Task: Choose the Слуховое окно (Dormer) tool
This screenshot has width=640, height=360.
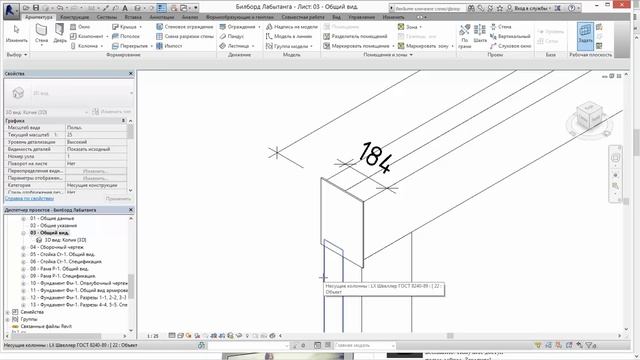Action: click(x=510, y=46)
